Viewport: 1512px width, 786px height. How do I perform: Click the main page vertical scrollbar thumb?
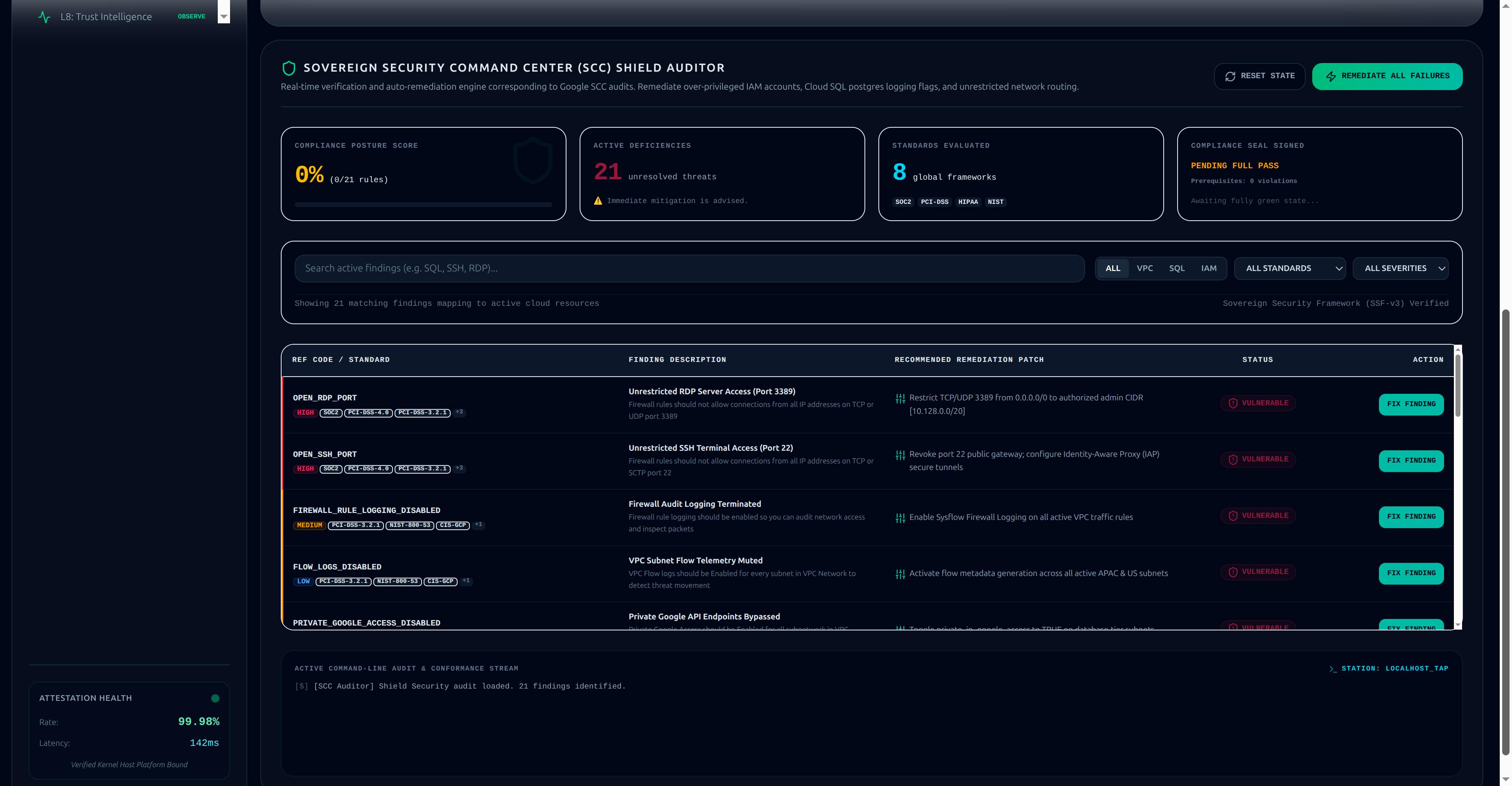coord(1505,532)
